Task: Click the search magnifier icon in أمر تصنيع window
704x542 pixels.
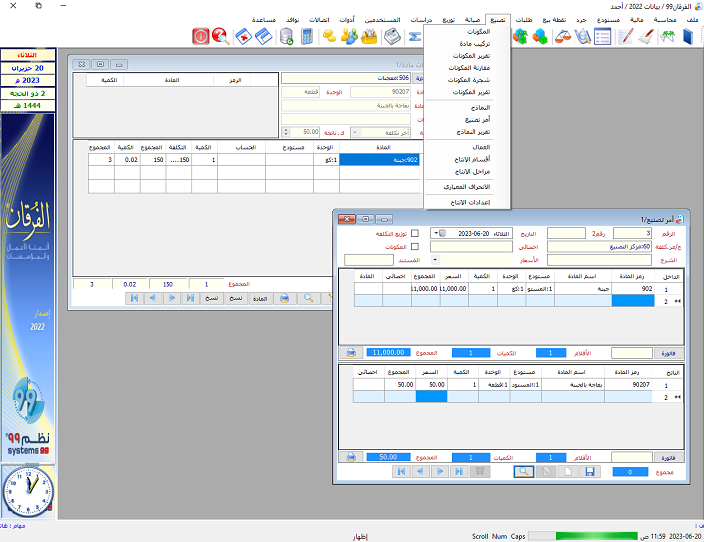Action: pyautogui.click(x=525, y=471)
